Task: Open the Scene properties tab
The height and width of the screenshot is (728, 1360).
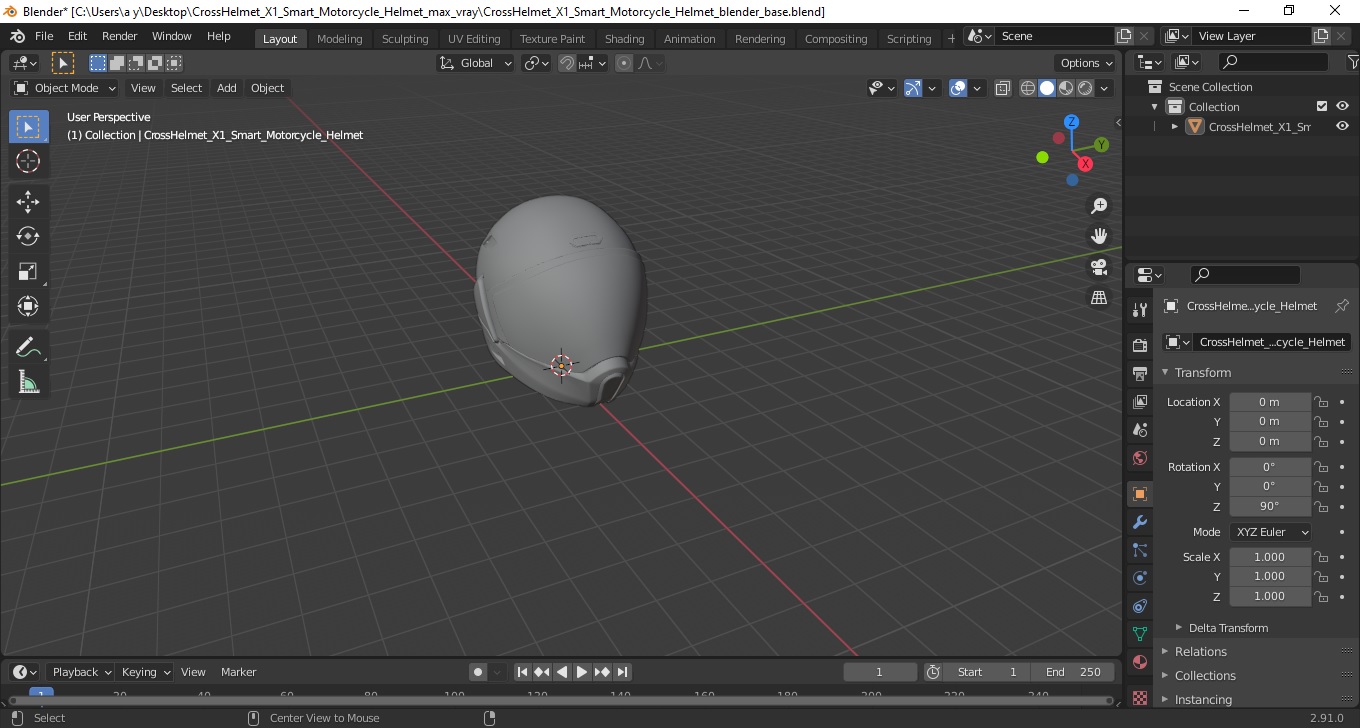Action: click(1139, 430)
